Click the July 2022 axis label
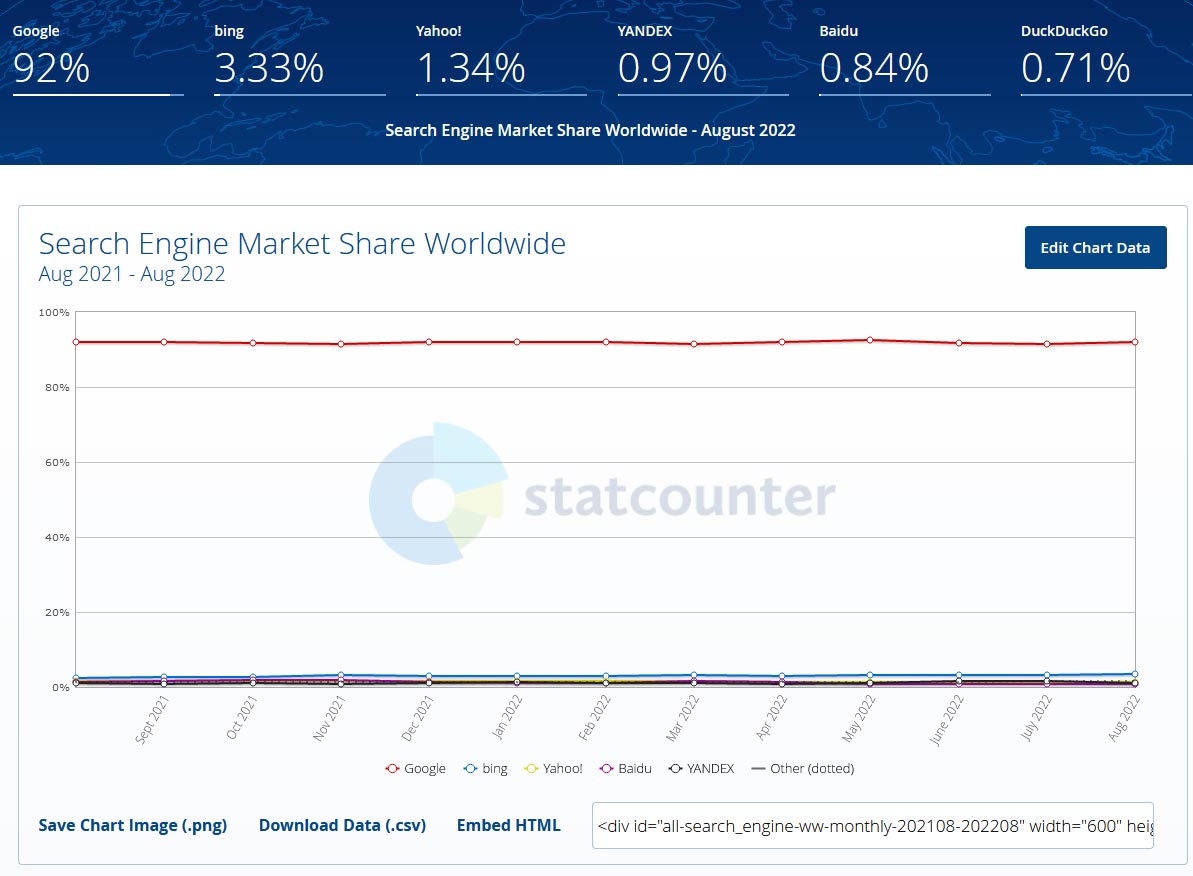The image size is (1193, 876). [1036, 718]
